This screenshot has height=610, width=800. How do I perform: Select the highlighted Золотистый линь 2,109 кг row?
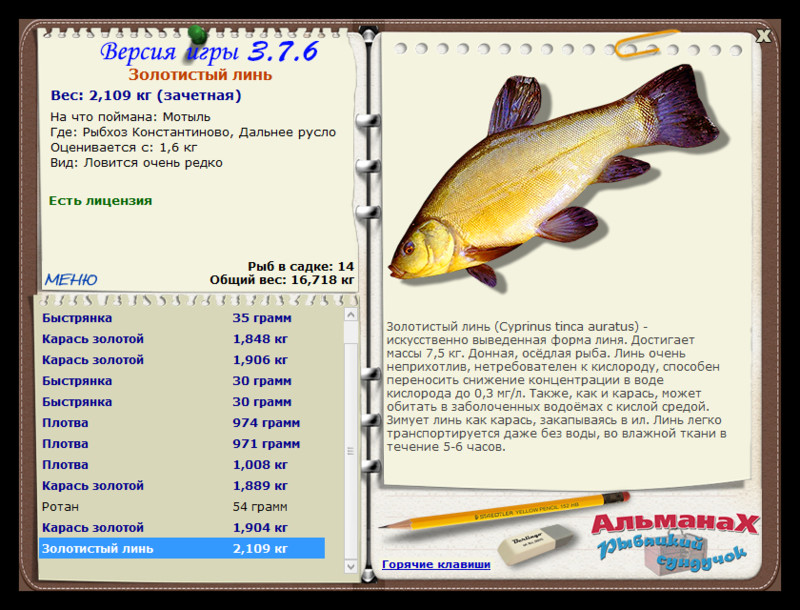[182, 548]
